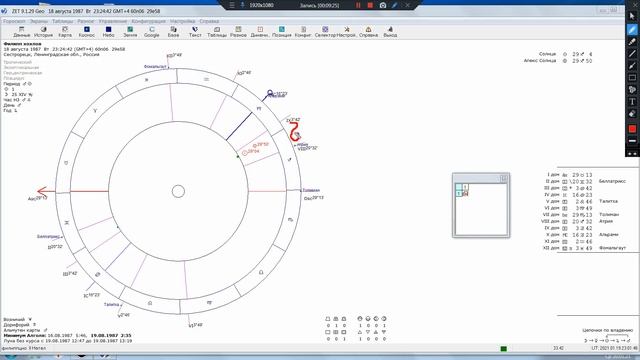
Task: Open the Настройки toolbar icon
Action: tap(347, 32)
